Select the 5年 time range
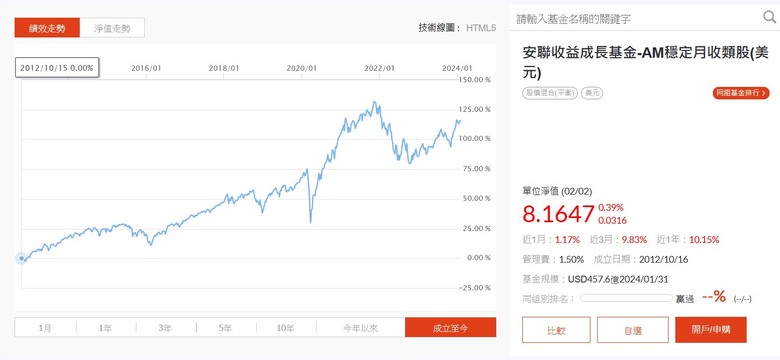This screenshot has width=780, height=360. [226, 328]
